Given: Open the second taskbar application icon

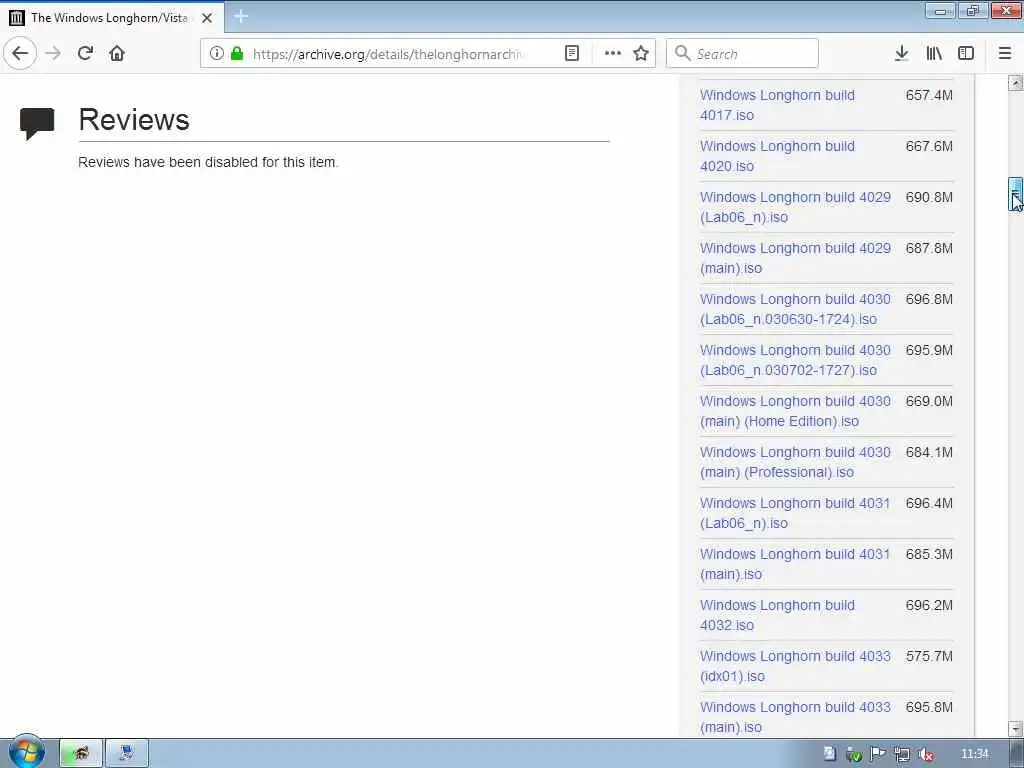Looking at the screenshot, I should click(x=127, y=753).
